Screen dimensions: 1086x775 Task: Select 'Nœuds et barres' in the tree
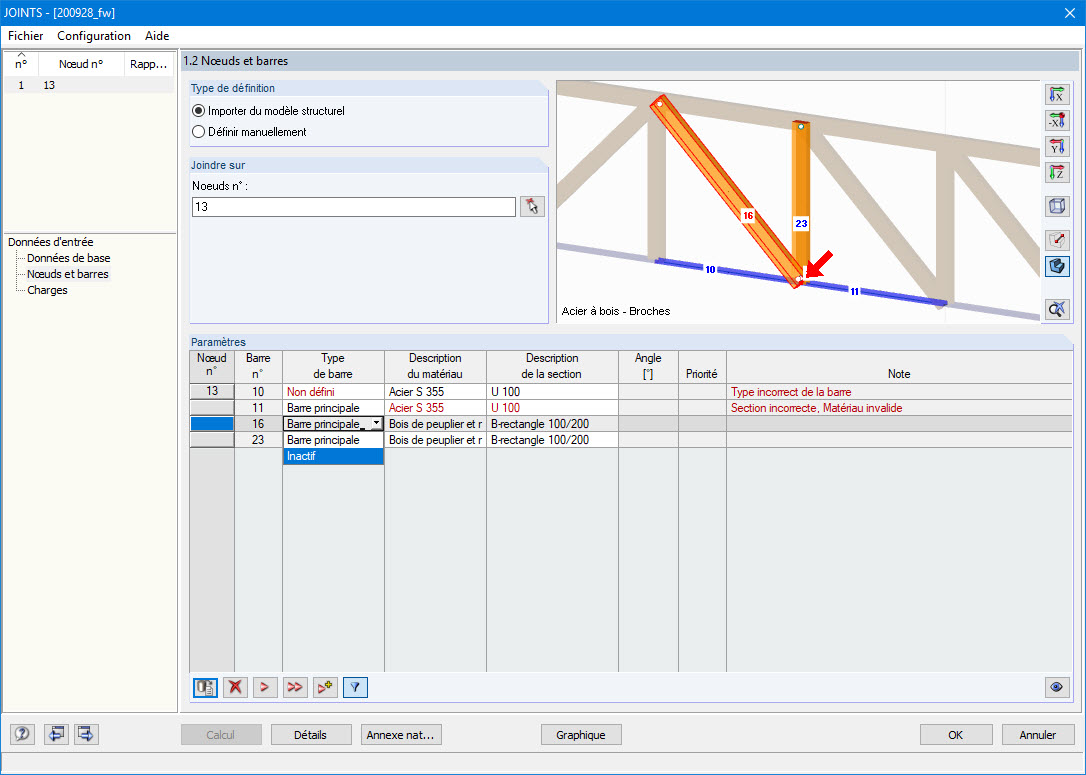tap(68, 274)
